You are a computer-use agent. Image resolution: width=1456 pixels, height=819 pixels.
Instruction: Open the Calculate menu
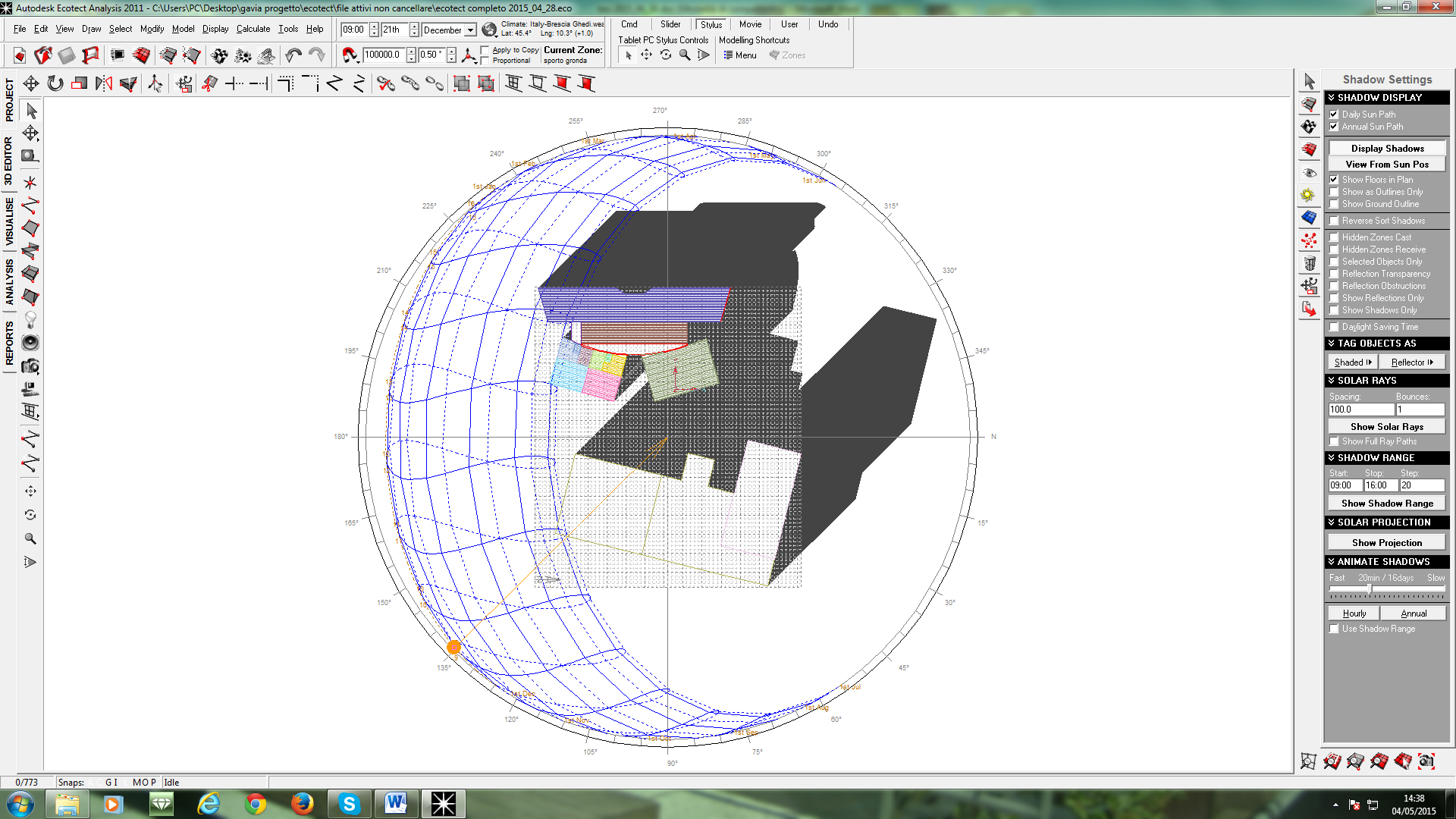[x=253, y=29]
